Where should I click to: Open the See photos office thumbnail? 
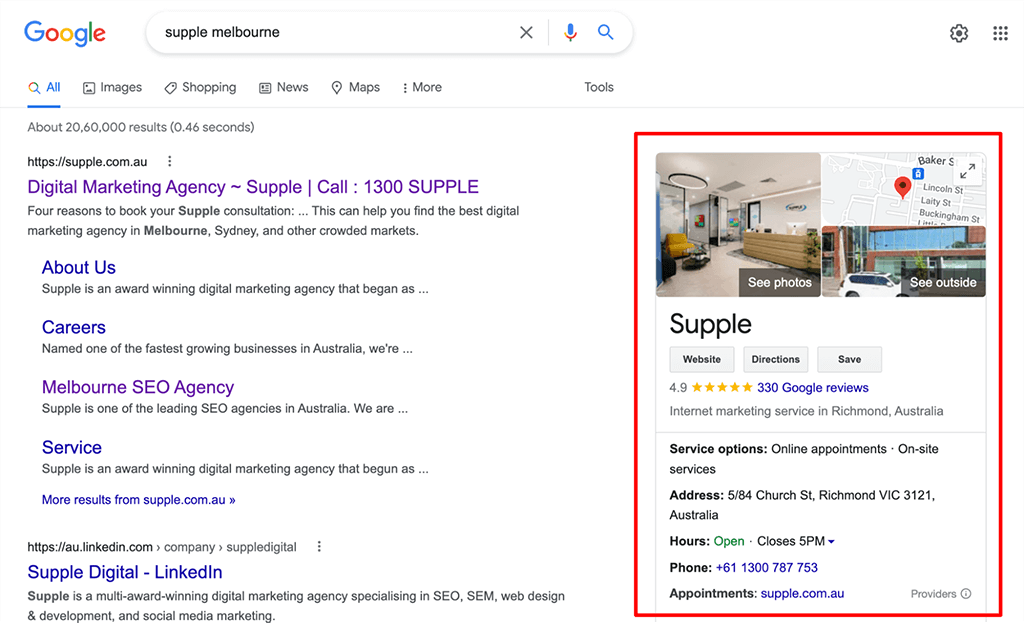pyautogui.click(x=738, y=225)
